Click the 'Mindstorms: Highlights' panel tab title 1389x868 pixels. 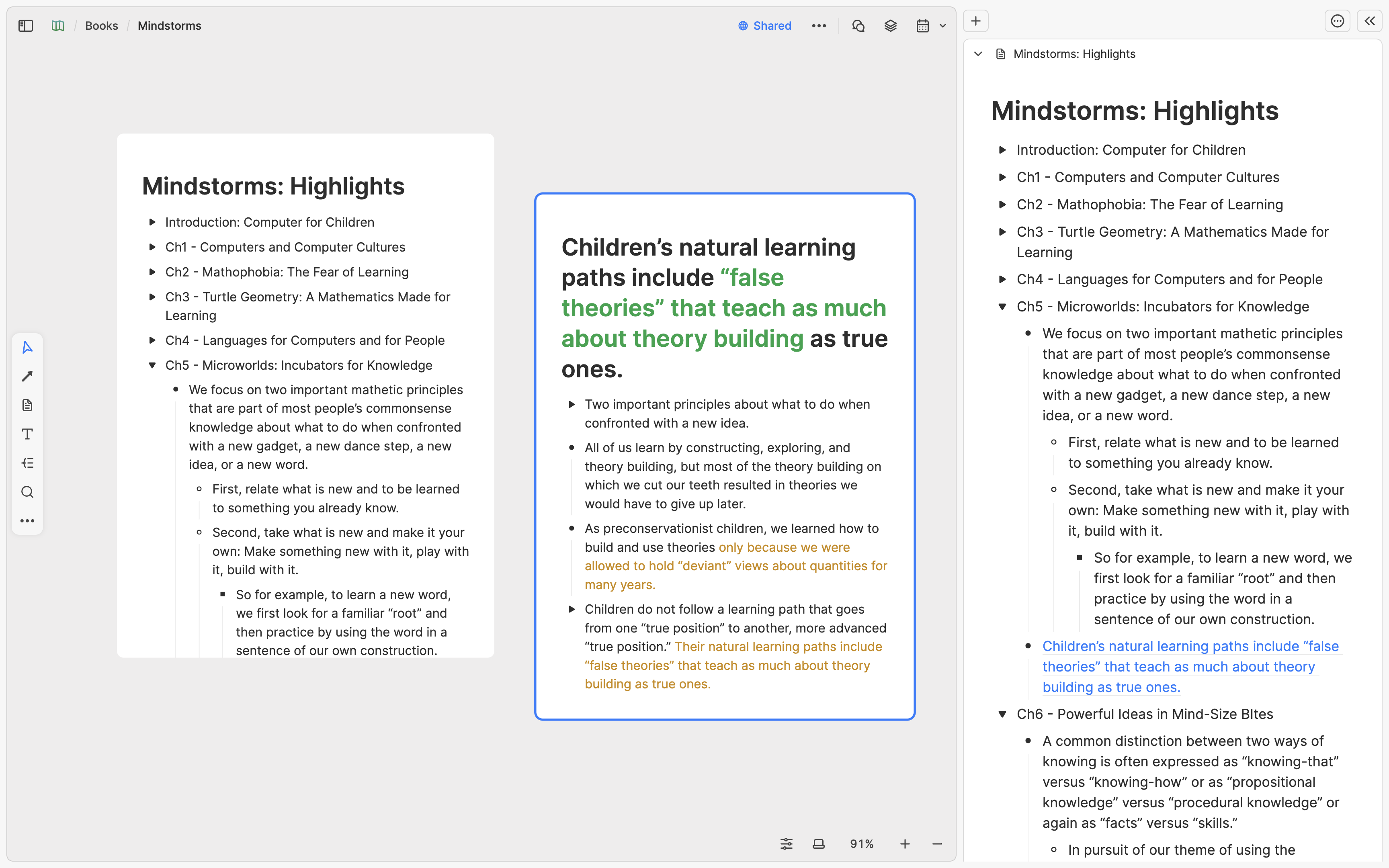point(1074,54)
